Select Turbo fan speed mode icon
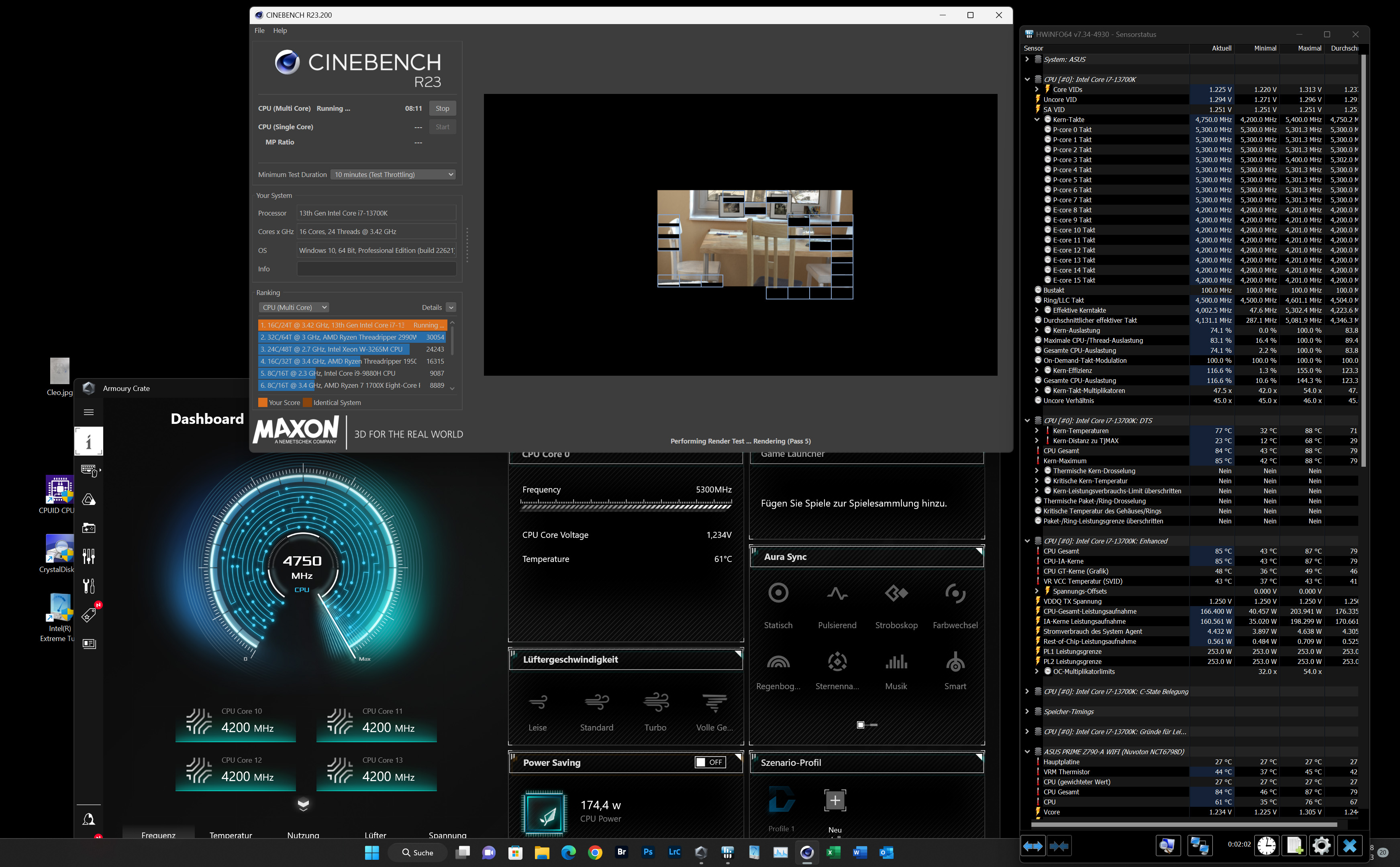Image resolution: width=1400 pixels, height=867 pixels. tap(655, 702)
